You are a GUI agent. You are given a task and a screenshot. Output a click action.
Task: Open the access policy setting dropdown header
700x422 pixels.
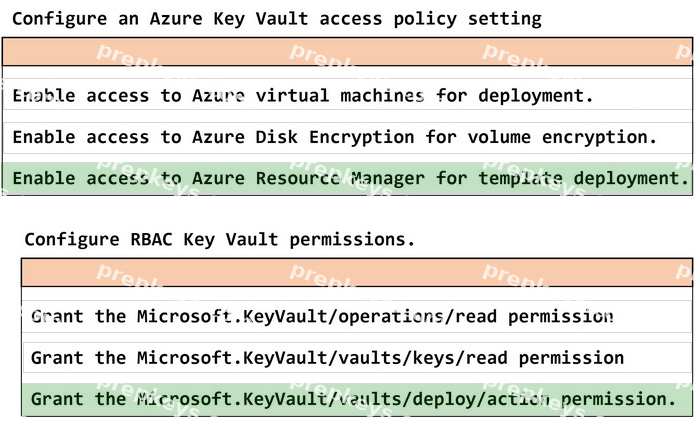tap(347, 52)
